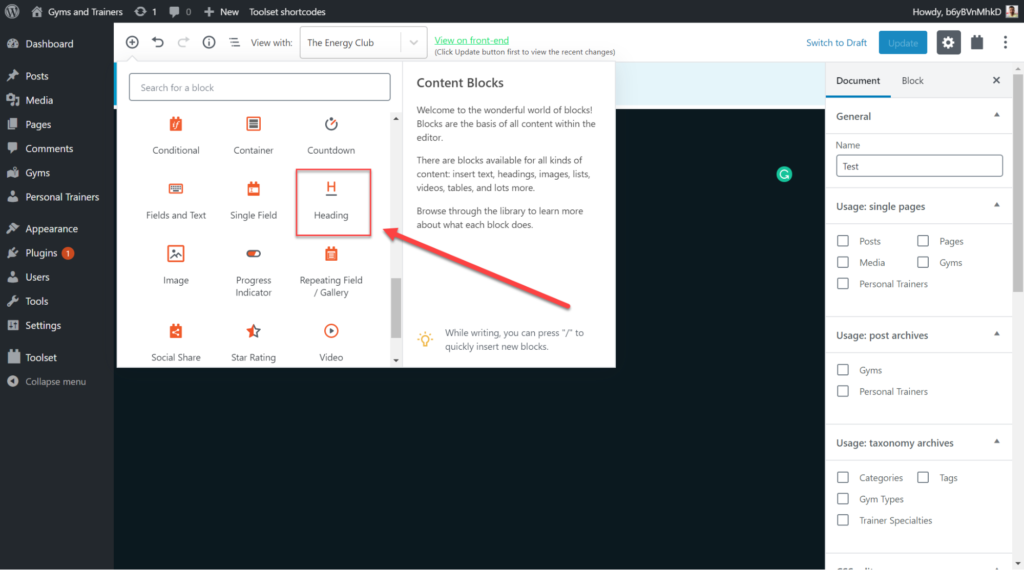Image resolution: width=1024 pixels, height=570 pixels.
Task: Open Dashboard in the admin menu
Action: point(57,44)
